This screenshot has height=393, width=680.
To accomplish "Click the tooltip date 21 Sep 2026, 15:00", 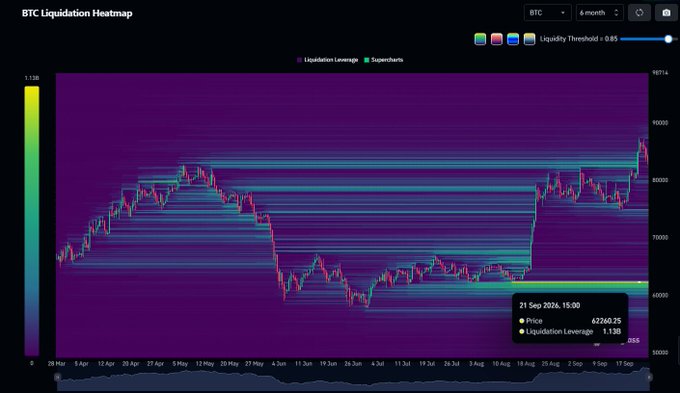I will 549,305.
